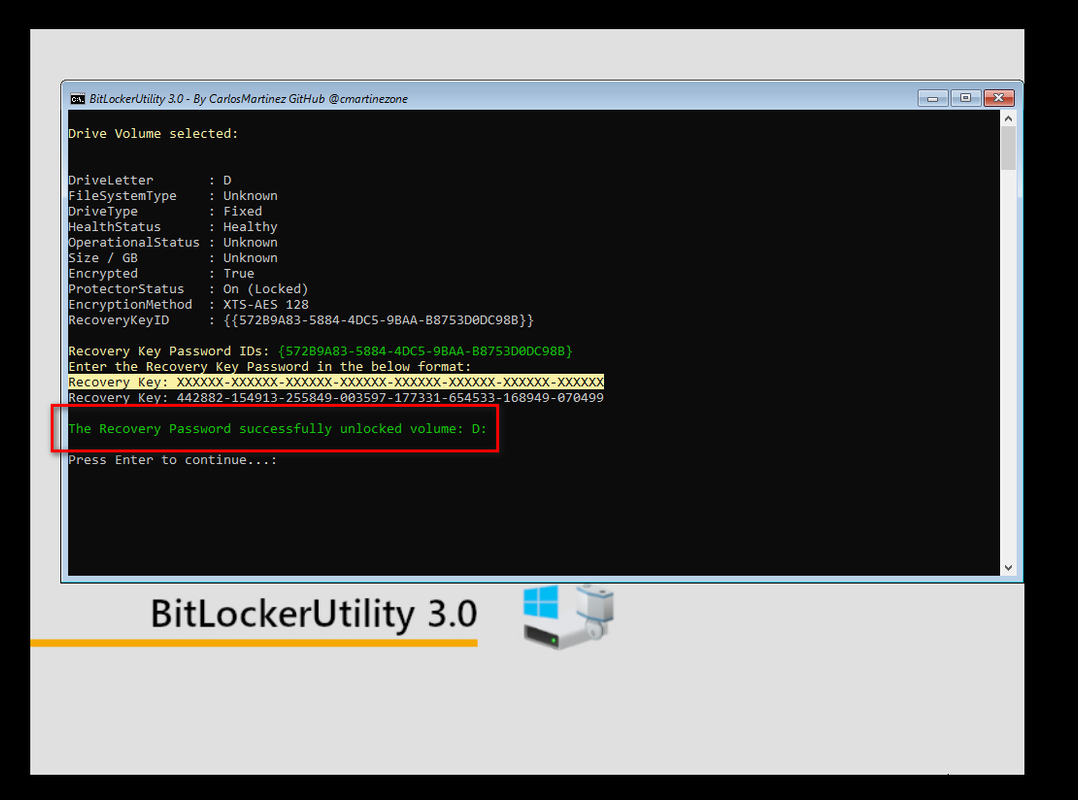Click the DriveLetter : D line
The width and height of the screenshot is (1078, 800).
point(150,180)
